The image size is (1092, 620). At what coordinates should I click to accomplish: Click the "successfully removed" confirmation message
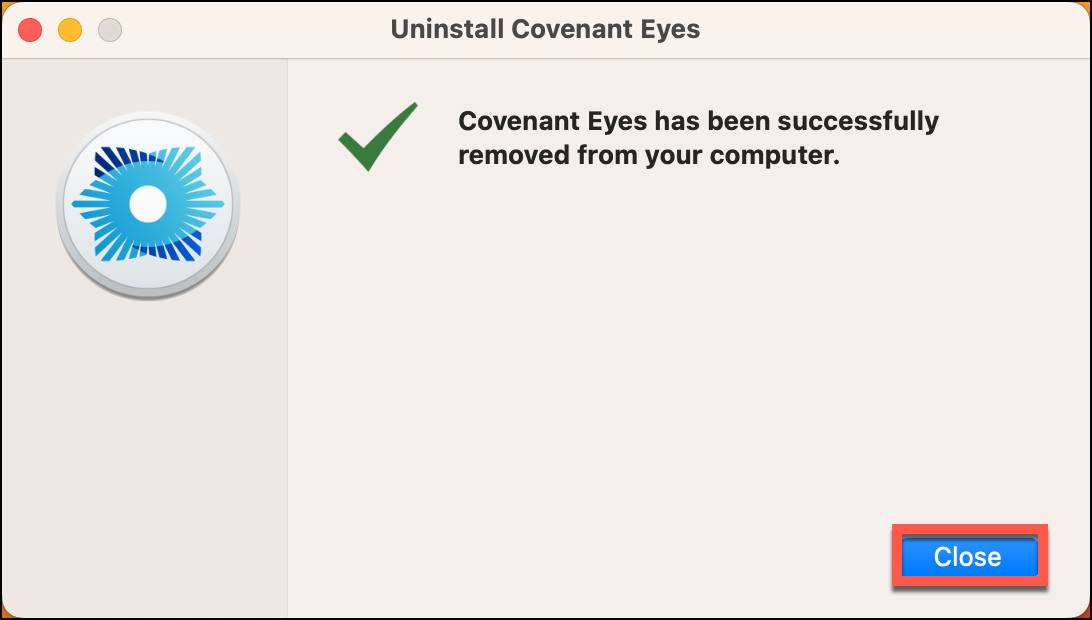(699, 138)
